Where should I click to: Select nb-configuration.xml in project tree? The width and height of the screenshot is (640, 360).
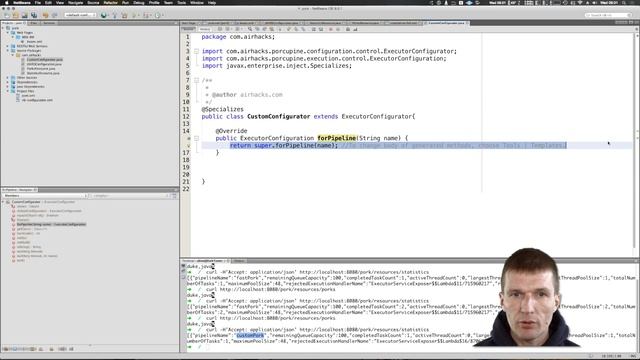(37, 100)
